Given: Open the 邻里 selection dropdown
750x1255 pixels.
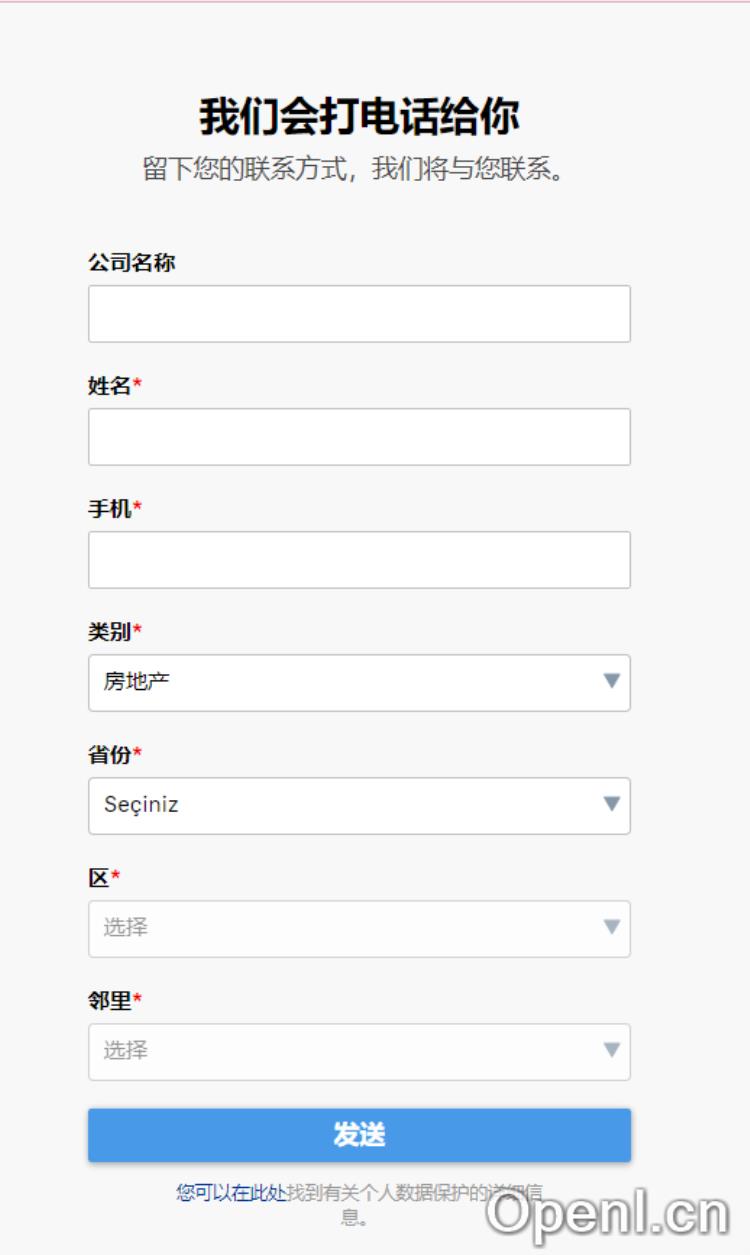Looking at the screenshot, I should [x=340, y=1052].
